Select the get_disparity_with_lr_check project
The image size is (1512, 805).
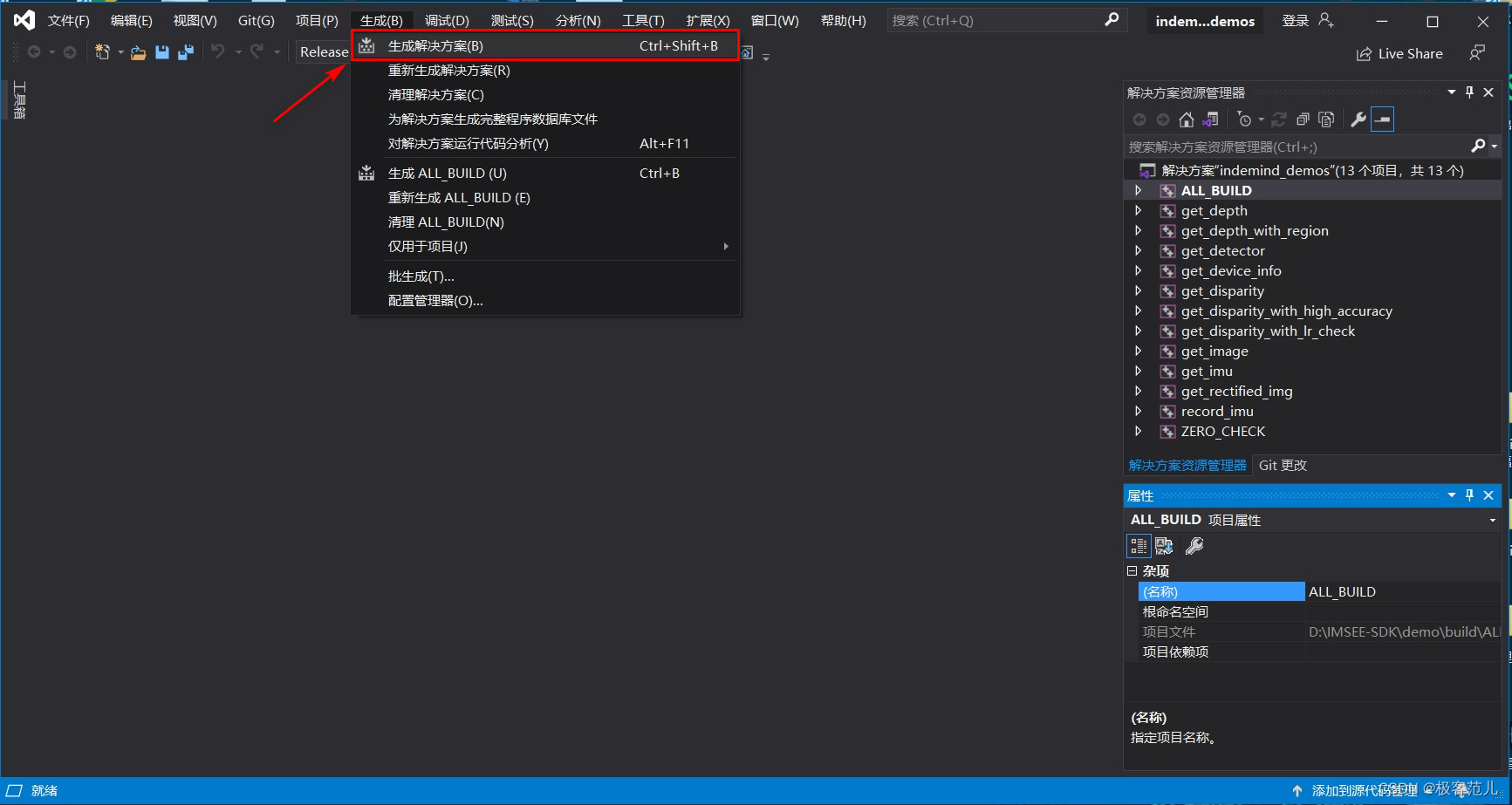[1268, 331]
